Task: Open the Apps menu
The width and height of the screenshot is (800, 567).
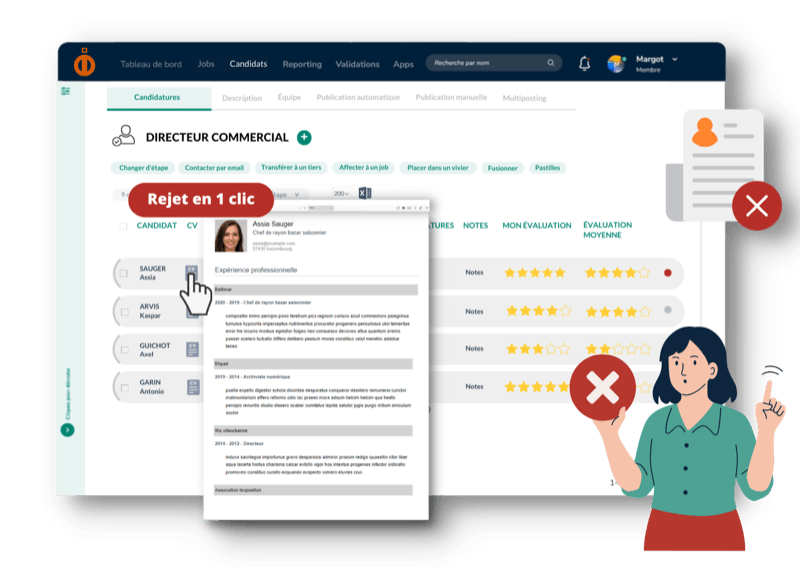Action: tap(403, 64)
